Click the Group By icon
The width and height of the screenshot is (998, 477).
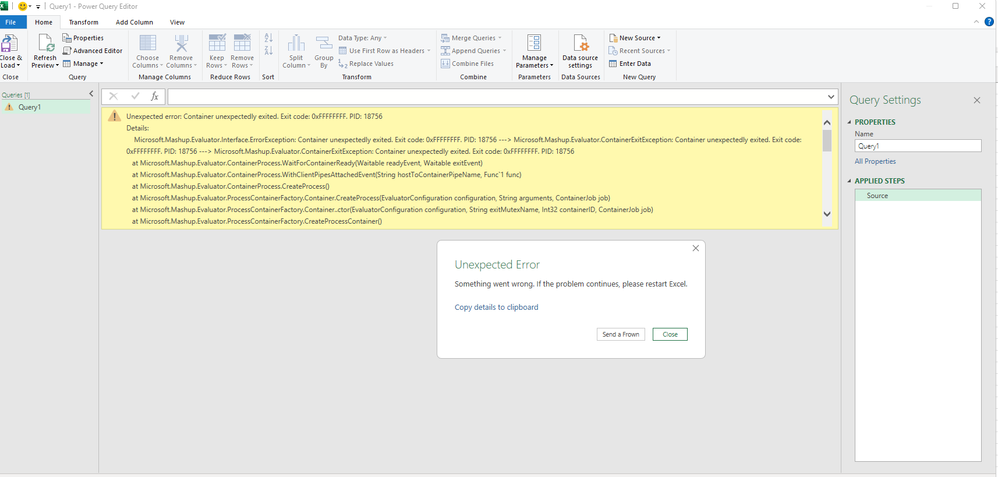[324, 43]
